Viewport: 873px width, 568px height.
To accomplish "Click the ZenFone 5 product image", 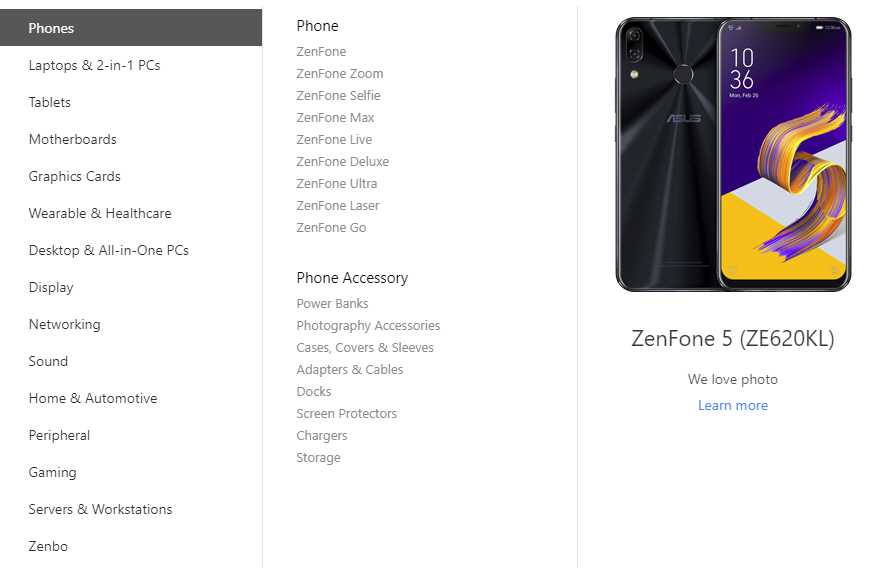I will point(733,155).
